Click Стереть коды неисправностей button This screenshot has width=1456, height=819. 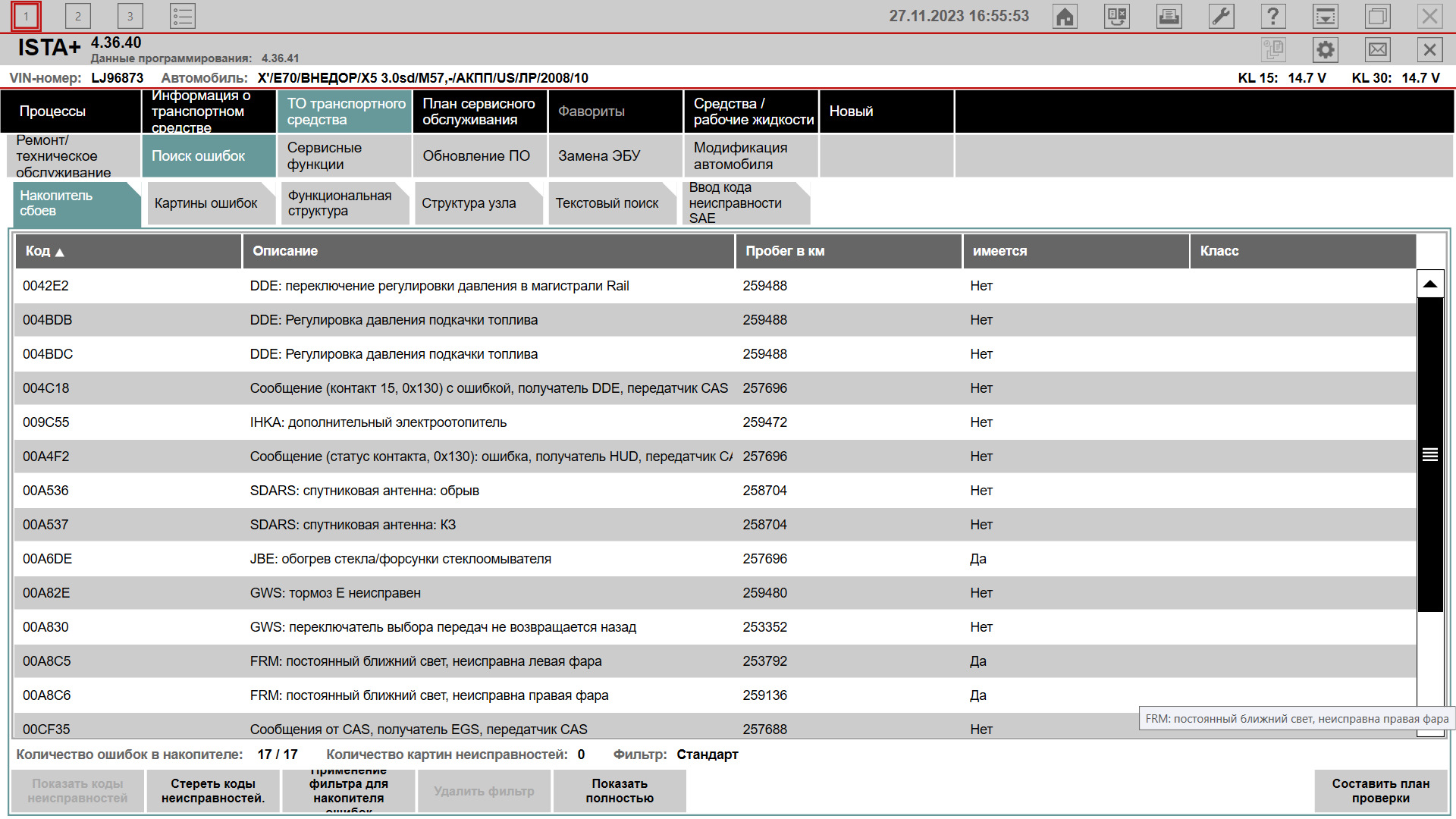213,791
